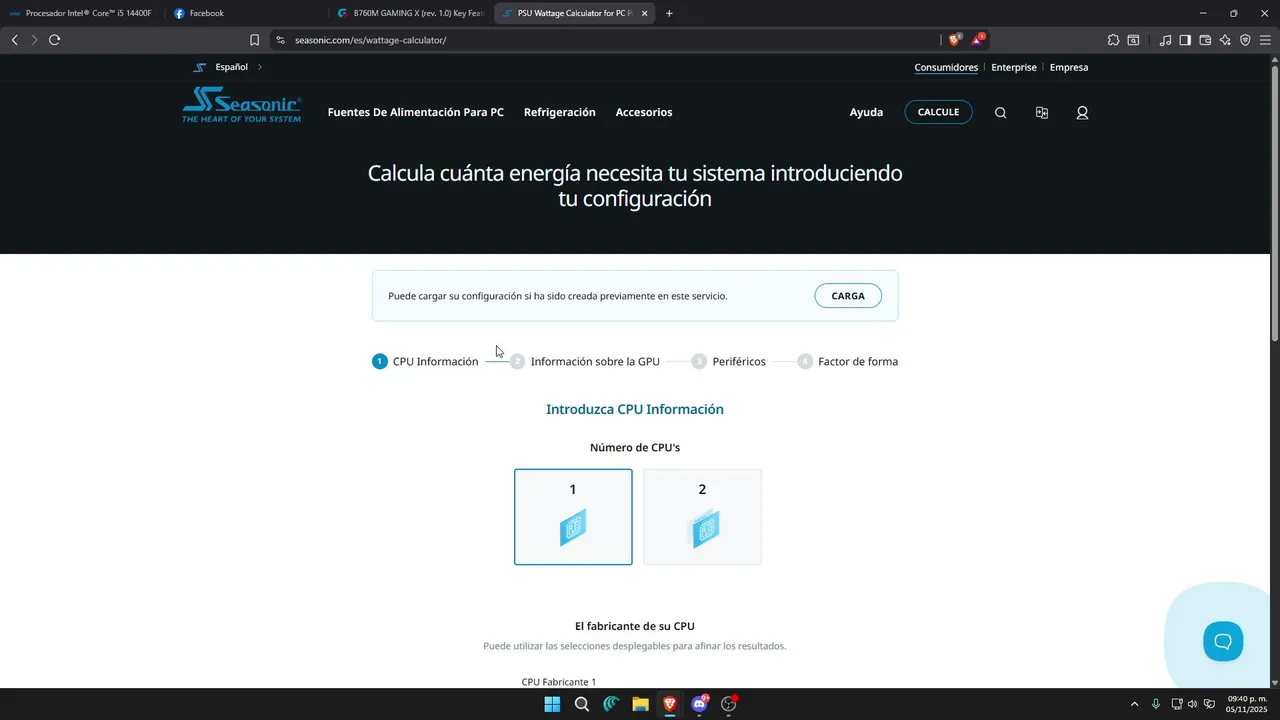
Task: Click the Brave Shields lion icon
Action: pos(954,40)
